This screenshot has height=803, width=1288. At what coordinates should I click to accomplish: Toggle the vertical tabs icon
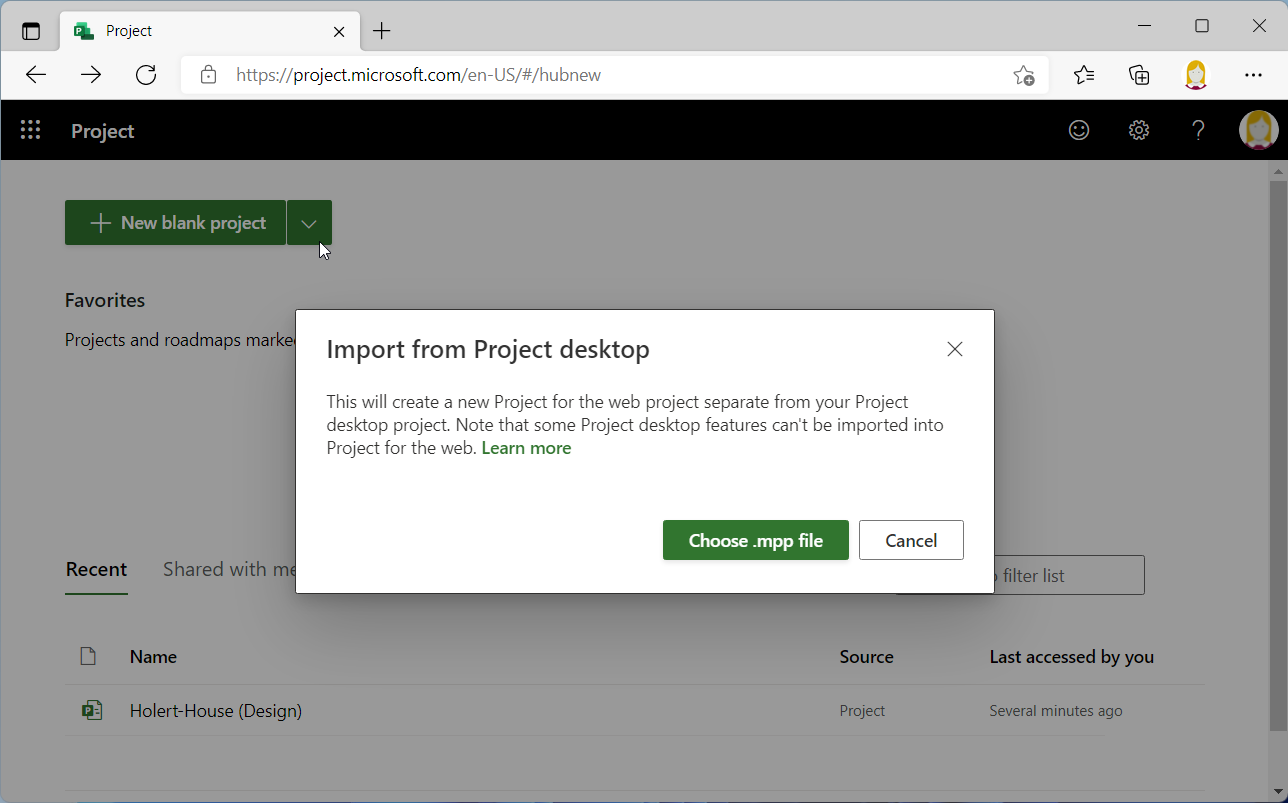31,31
